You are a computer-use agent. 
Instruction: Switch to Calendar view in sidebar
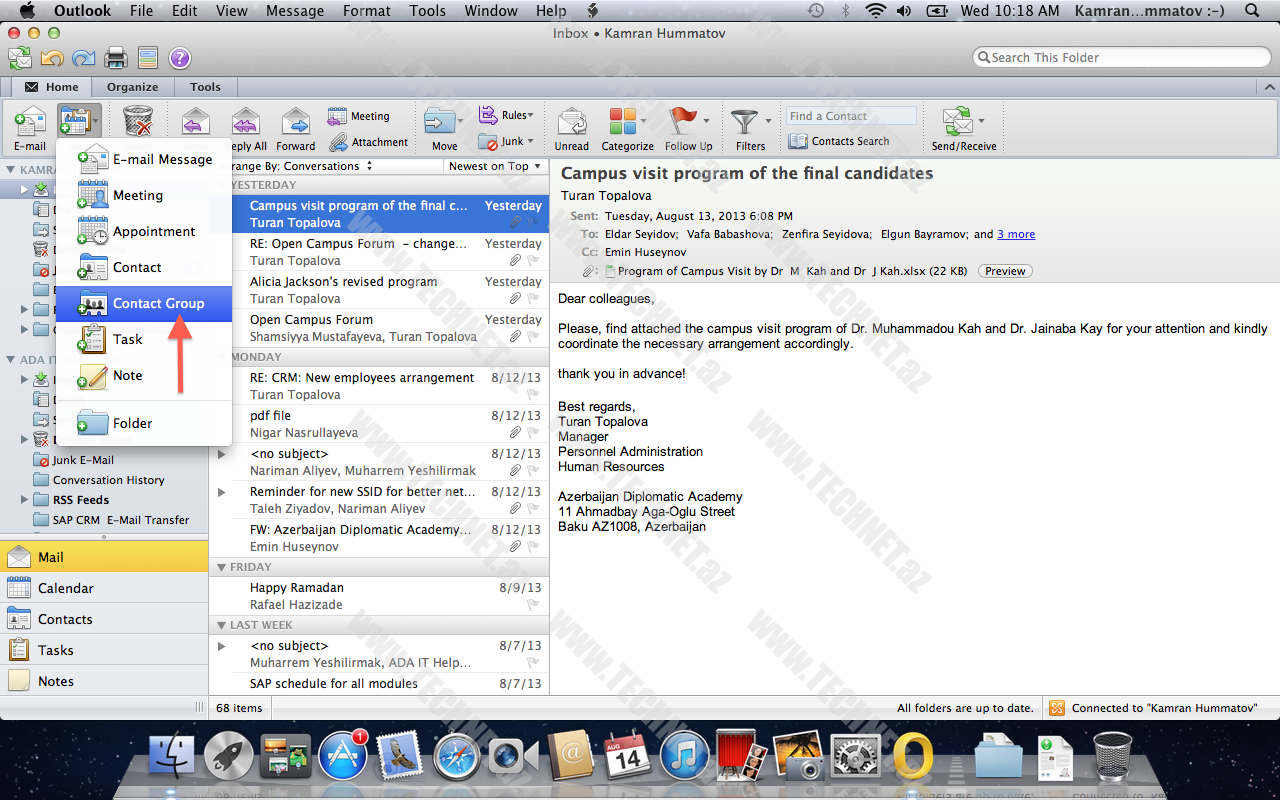pyautogui.click(x=66, y=588)
